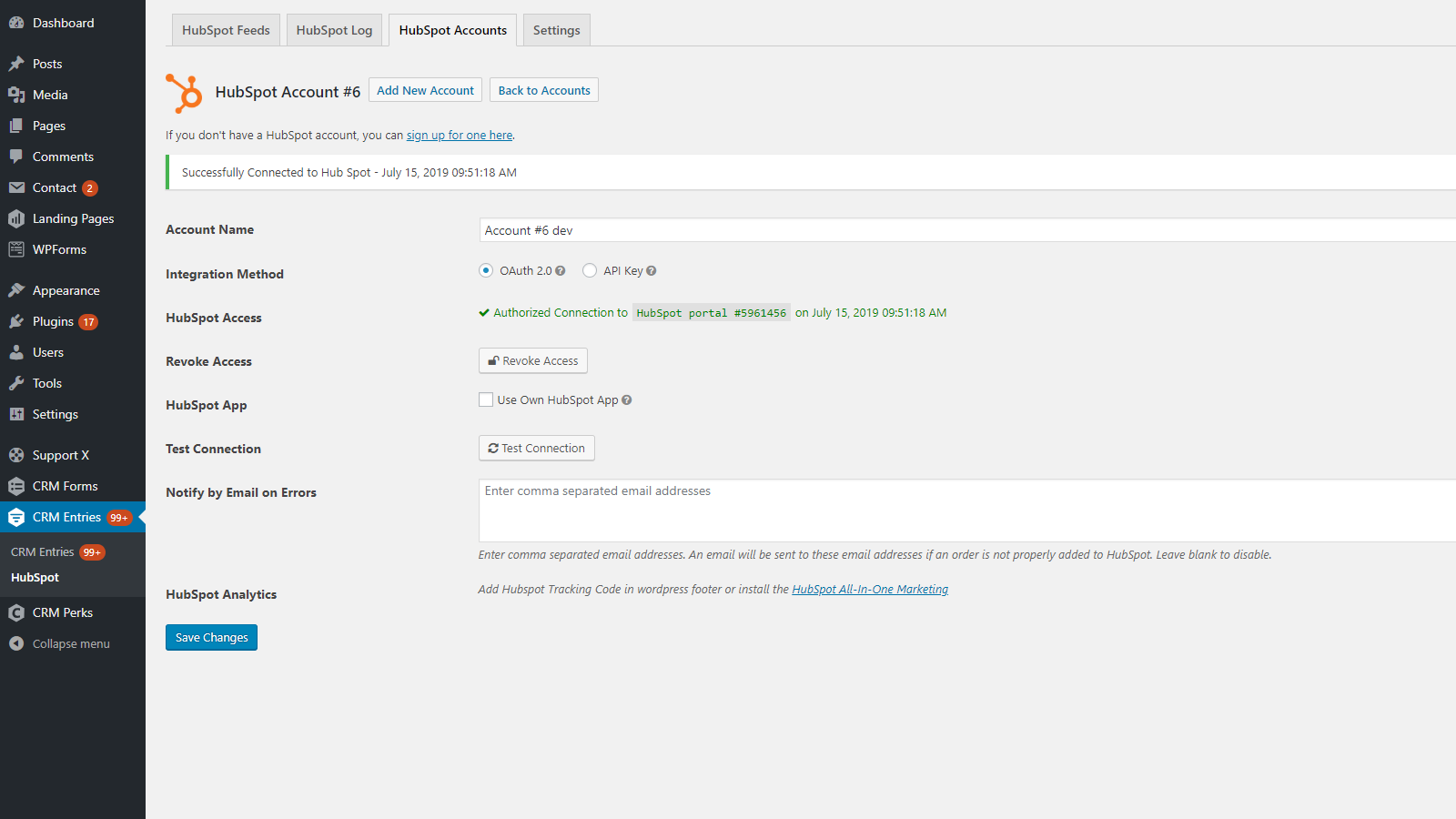Switch to the HubSpot Log tab
Image resolution: width=1456 pixels, height=819 pixels.
point(334,30)
